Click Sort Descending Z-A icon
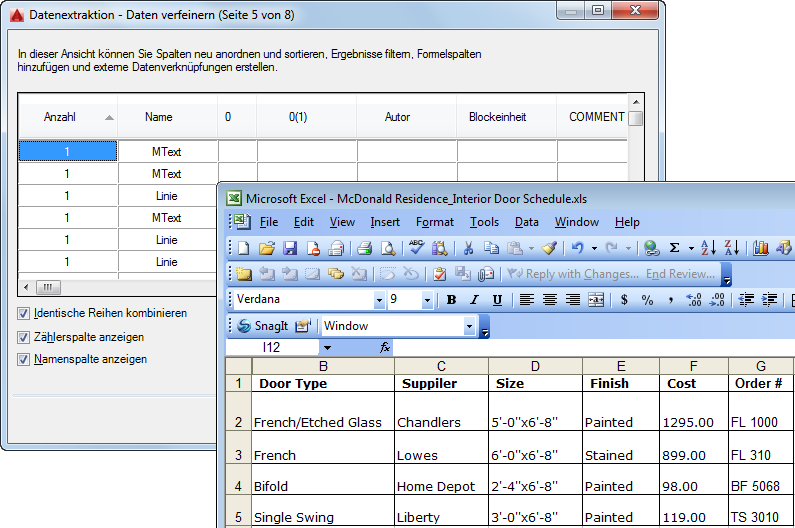The height and width of the screenshot is (528, 795). click(732, 248)
